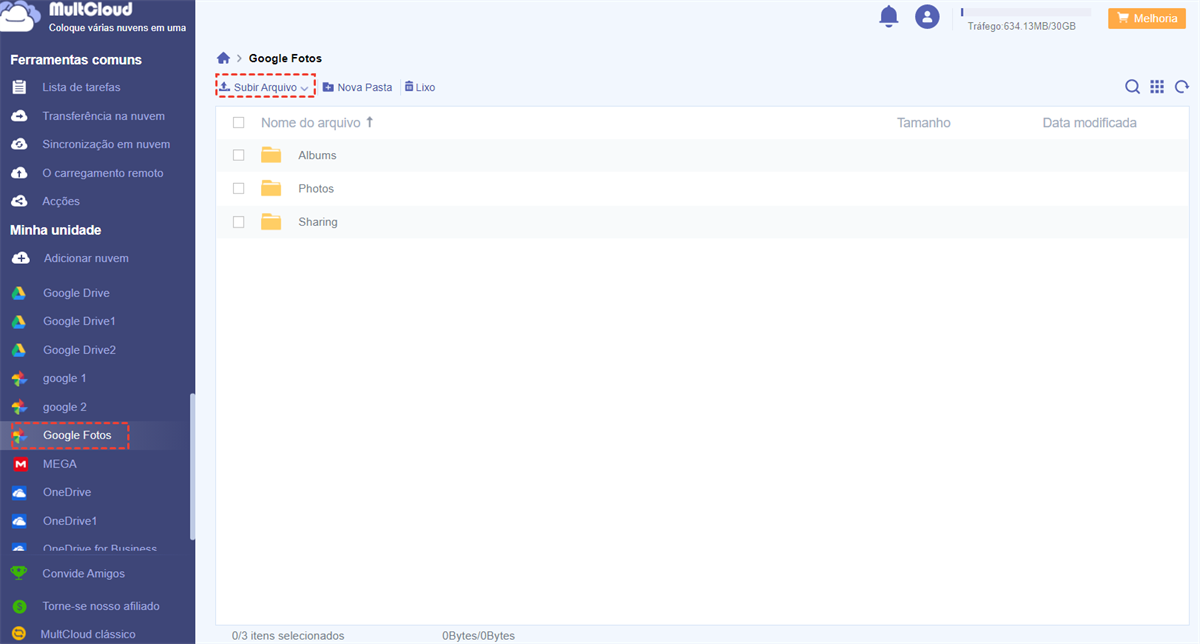
Task: Click the google 1 pinwheel icon
Action: [x=18, y=378]
